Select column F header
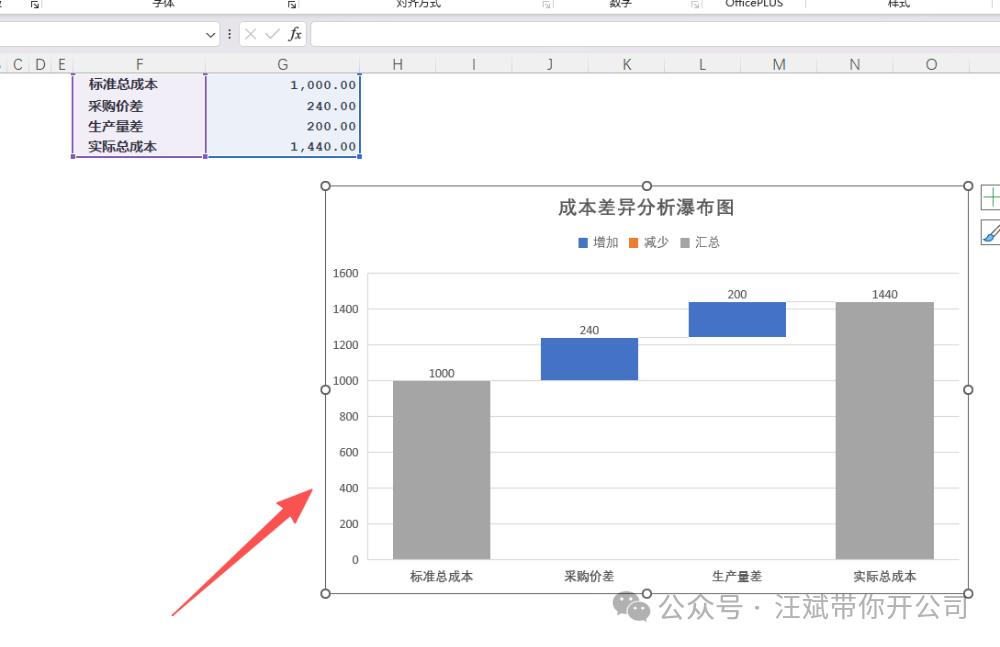 139,64
